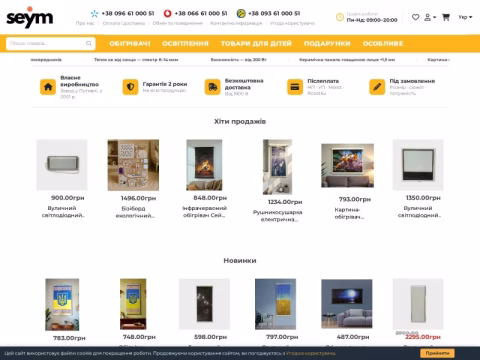Screen dimensions: 480x360
Task: Call number +38 093 61 000 51
Action: 274,14
